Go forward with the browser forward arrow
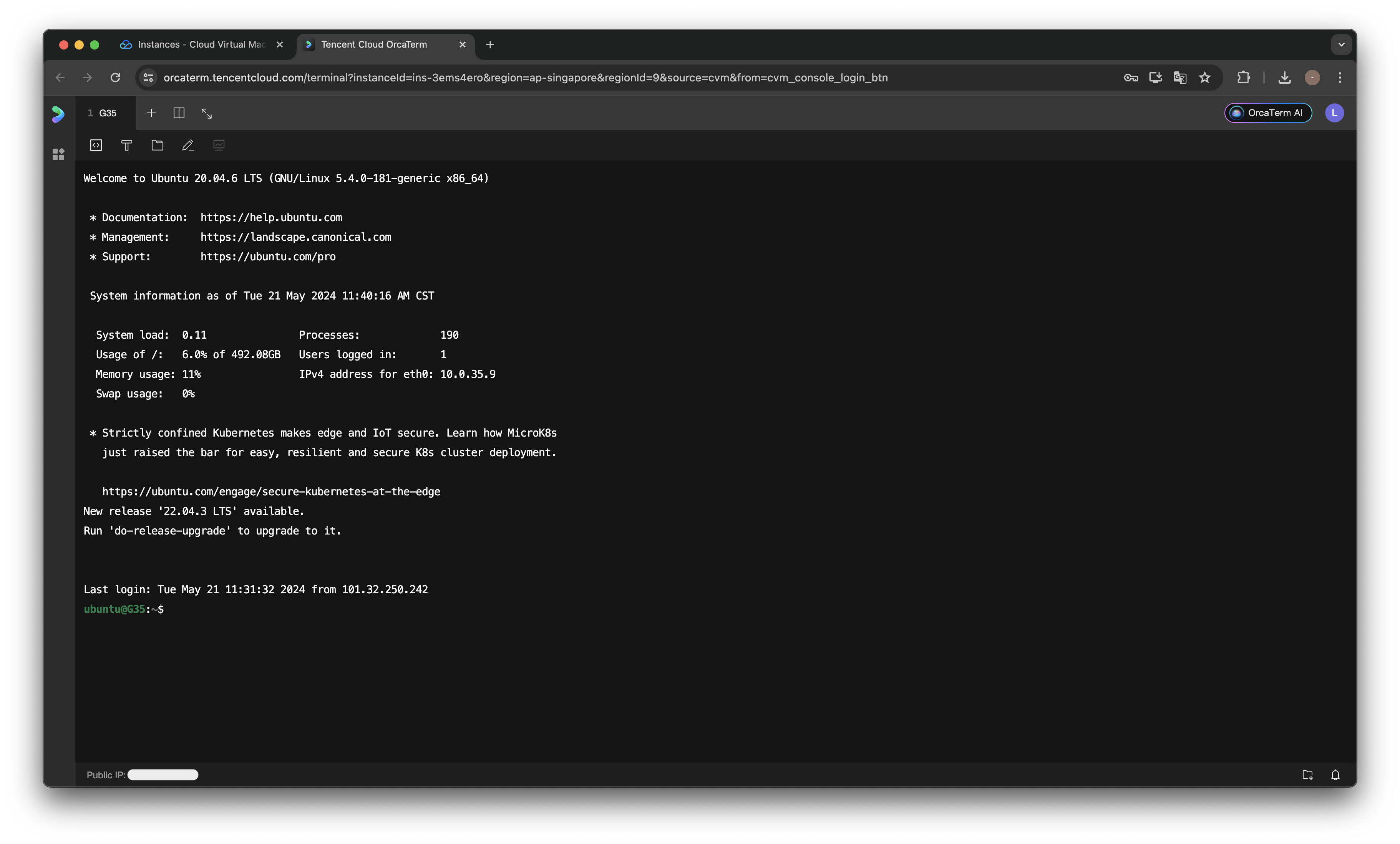 point(87,78)
